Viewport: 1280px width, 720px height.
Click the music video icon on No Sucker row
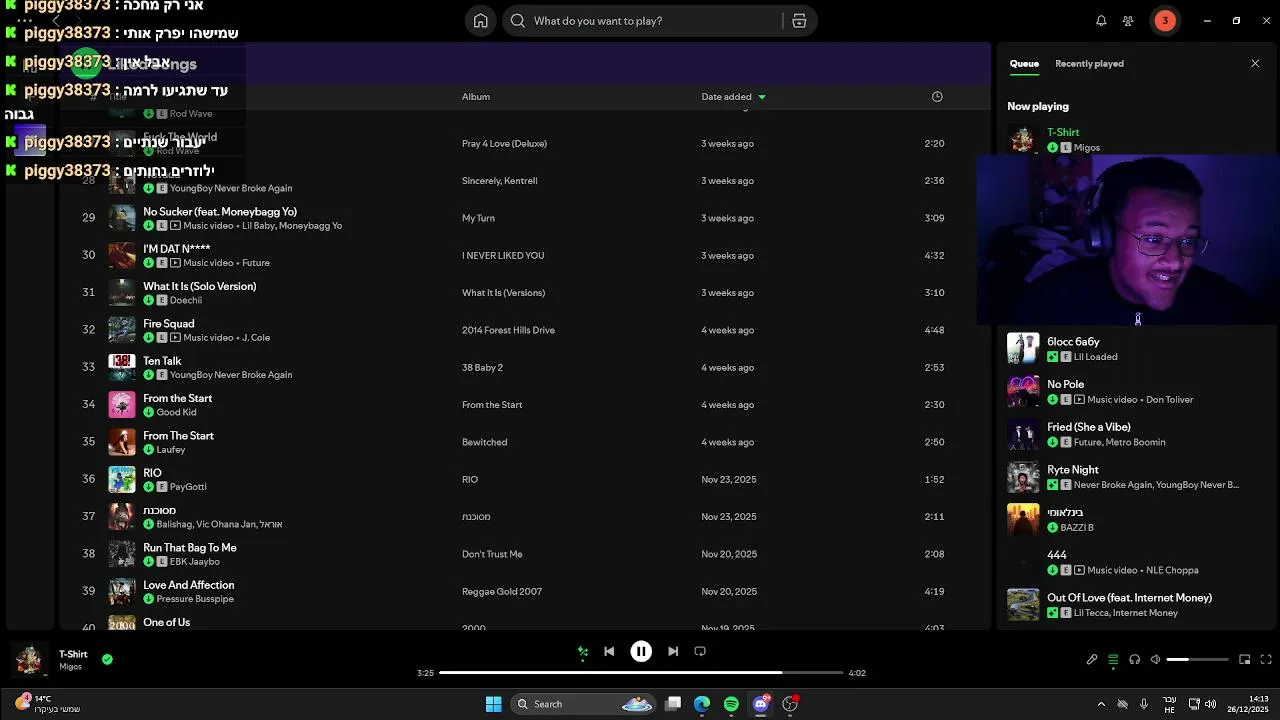[175, 226]
